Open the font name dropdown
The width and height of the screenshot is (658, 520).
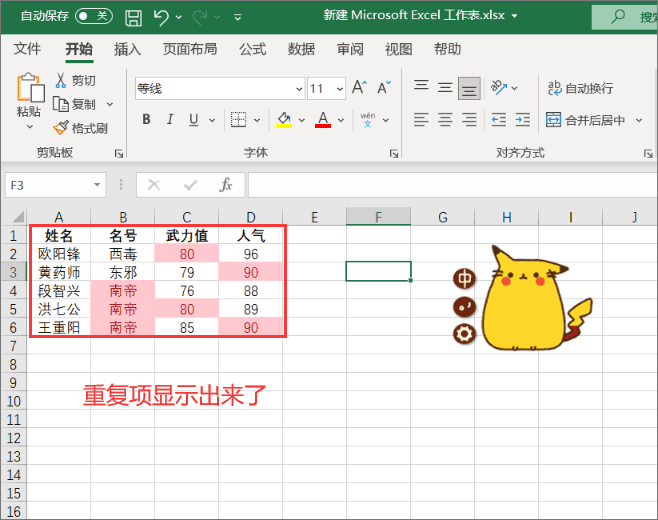(299, 89)
